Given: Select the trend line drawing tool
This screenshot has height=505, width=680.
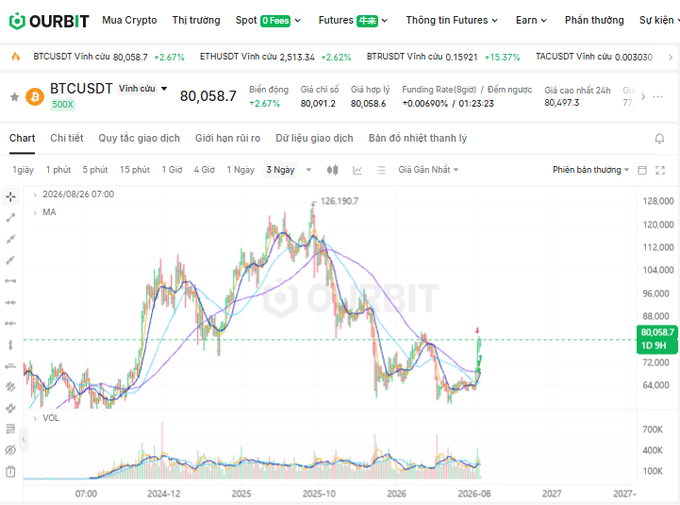Looking at the screenshot, I should pos(11,218).
